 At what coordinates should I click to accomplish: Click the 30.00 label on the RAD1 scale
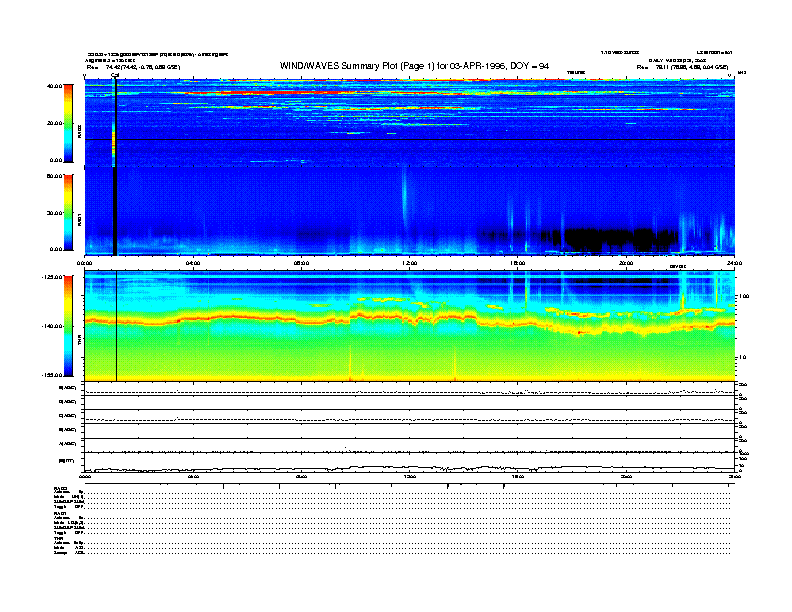pyautogui.click(x=54, y=213)
